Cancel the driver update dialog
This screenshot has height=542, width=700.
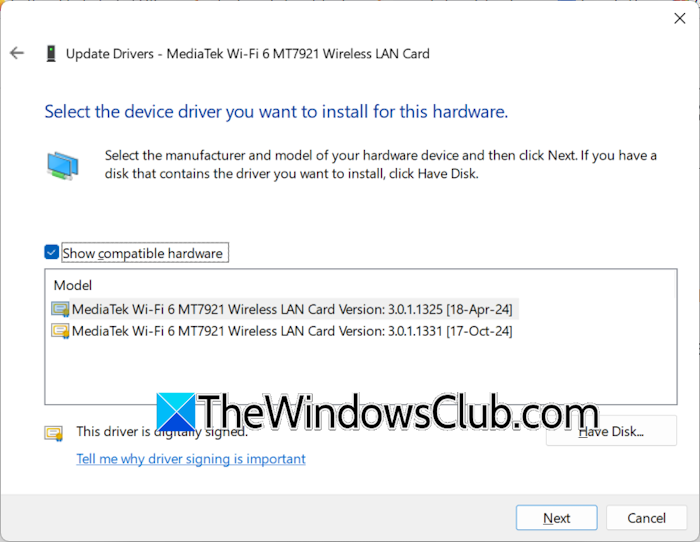(x=646, y=518)
